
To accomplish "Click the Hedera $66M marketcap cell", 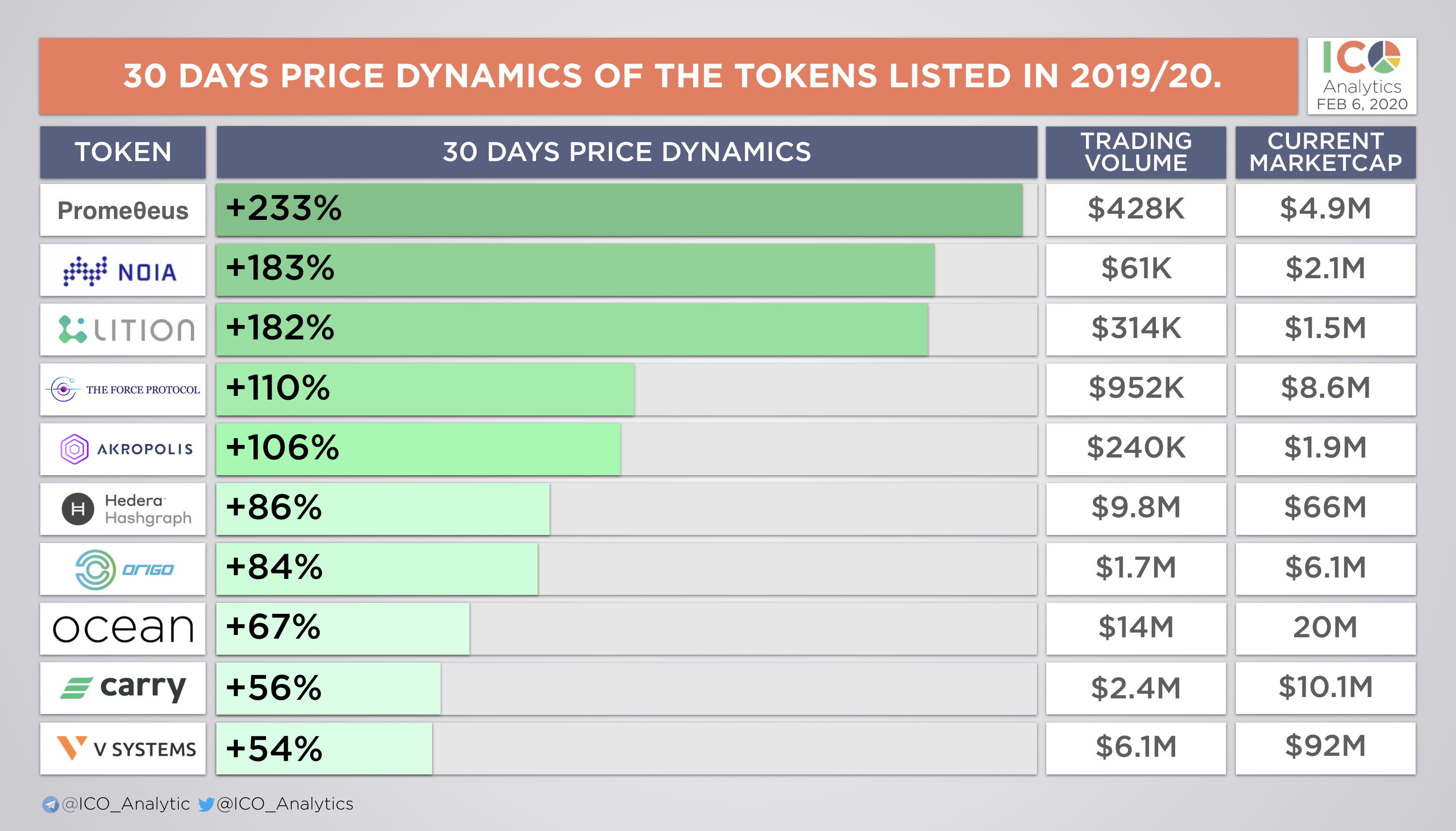I will pyautogui.click(x=1325, y=508).
